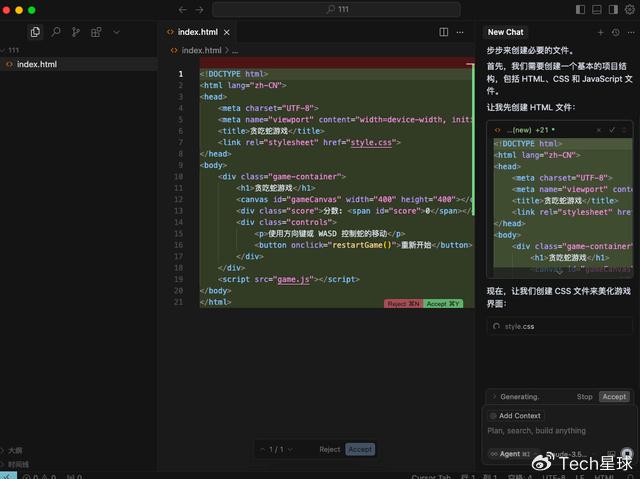The image size is (640, 479).
Task: Accept the inline diff with Accept ⌘Y
Action: click(443, 304)
